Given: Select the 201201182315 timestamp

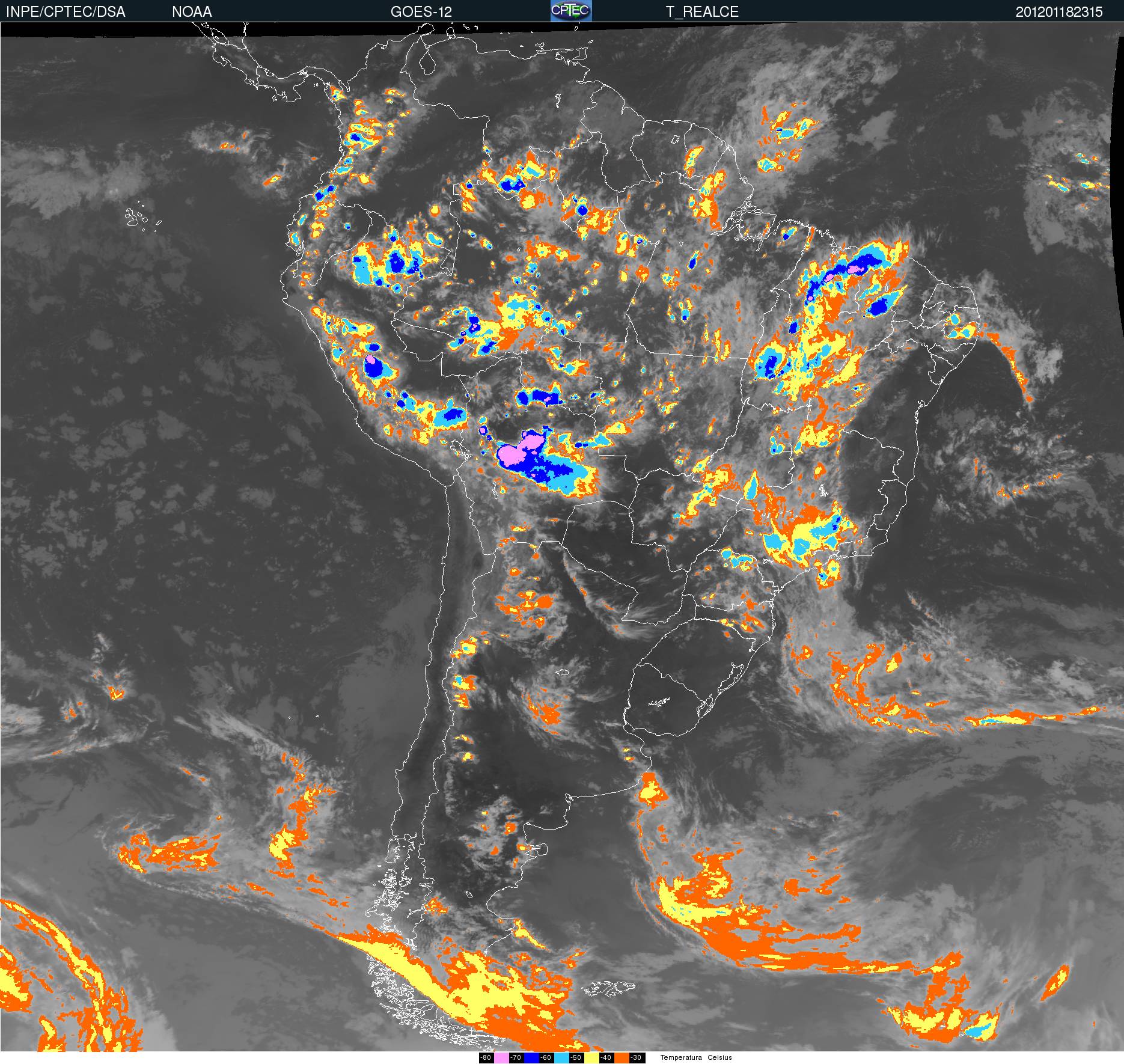Looking at the screenshot, I should pos(1059,12).
